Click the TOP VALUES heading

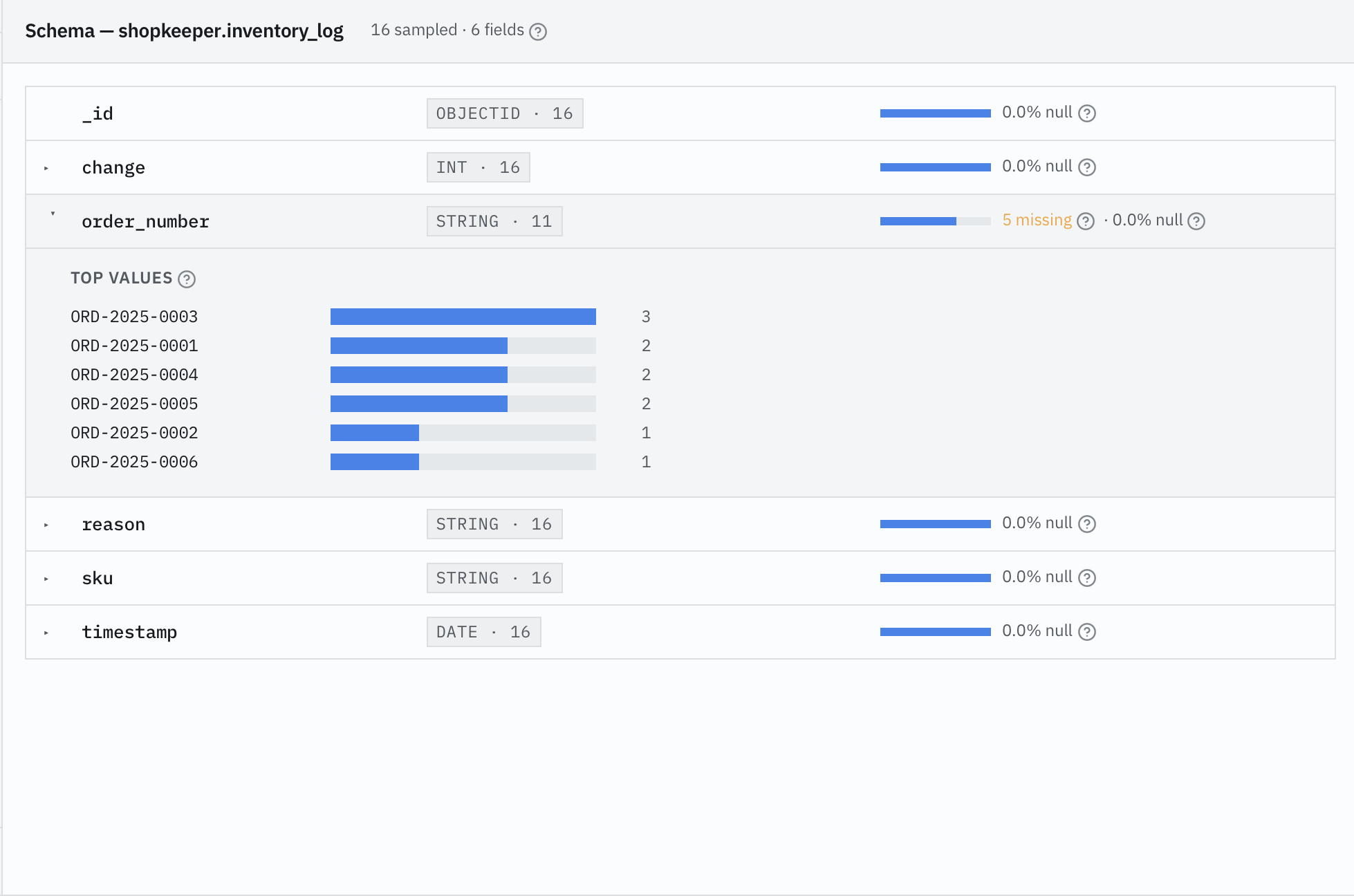pos(122,278)
